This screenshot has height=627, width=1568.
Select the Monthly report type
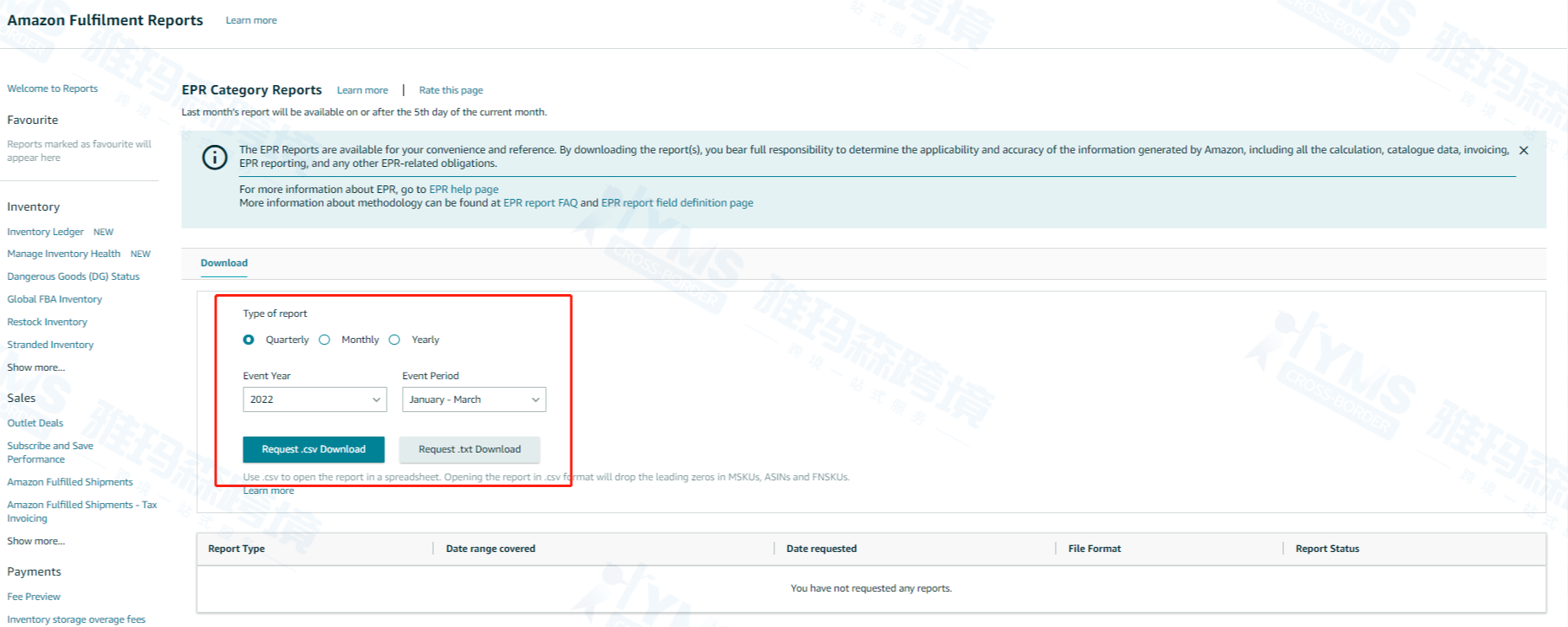tap(324, 340)
